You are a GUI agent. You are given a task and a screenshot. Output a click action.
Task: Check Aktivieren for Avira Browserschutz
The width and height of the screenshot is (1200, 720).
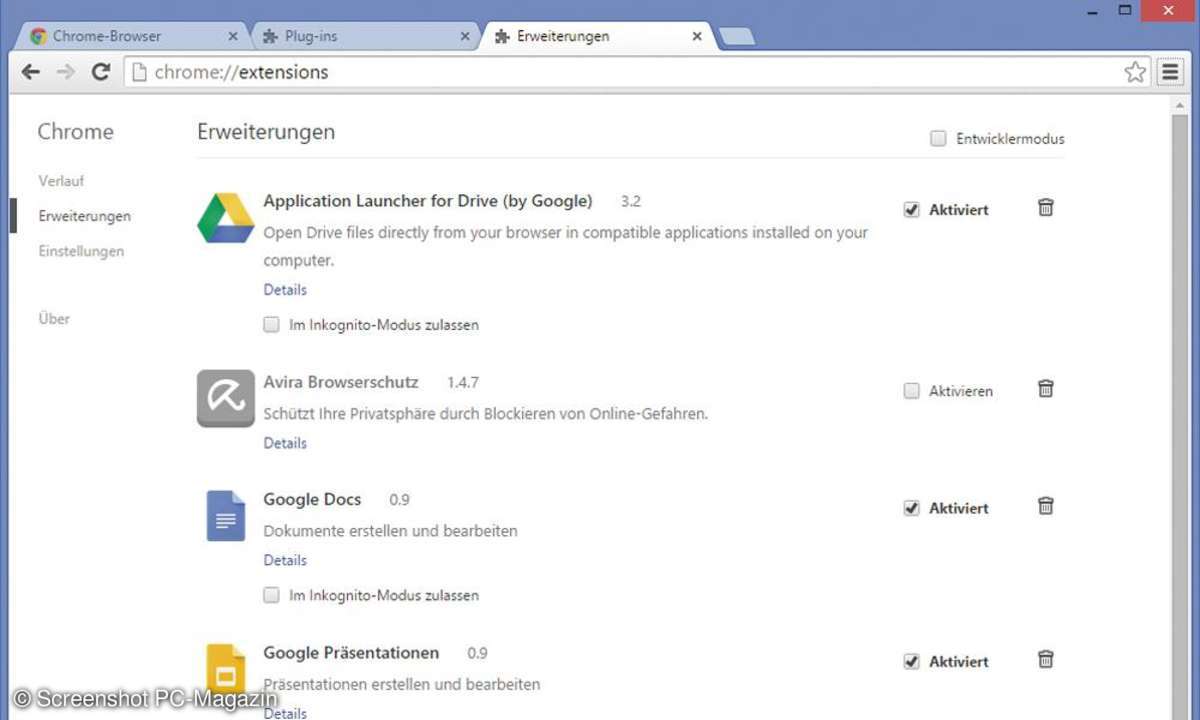[x=911, y=391]
